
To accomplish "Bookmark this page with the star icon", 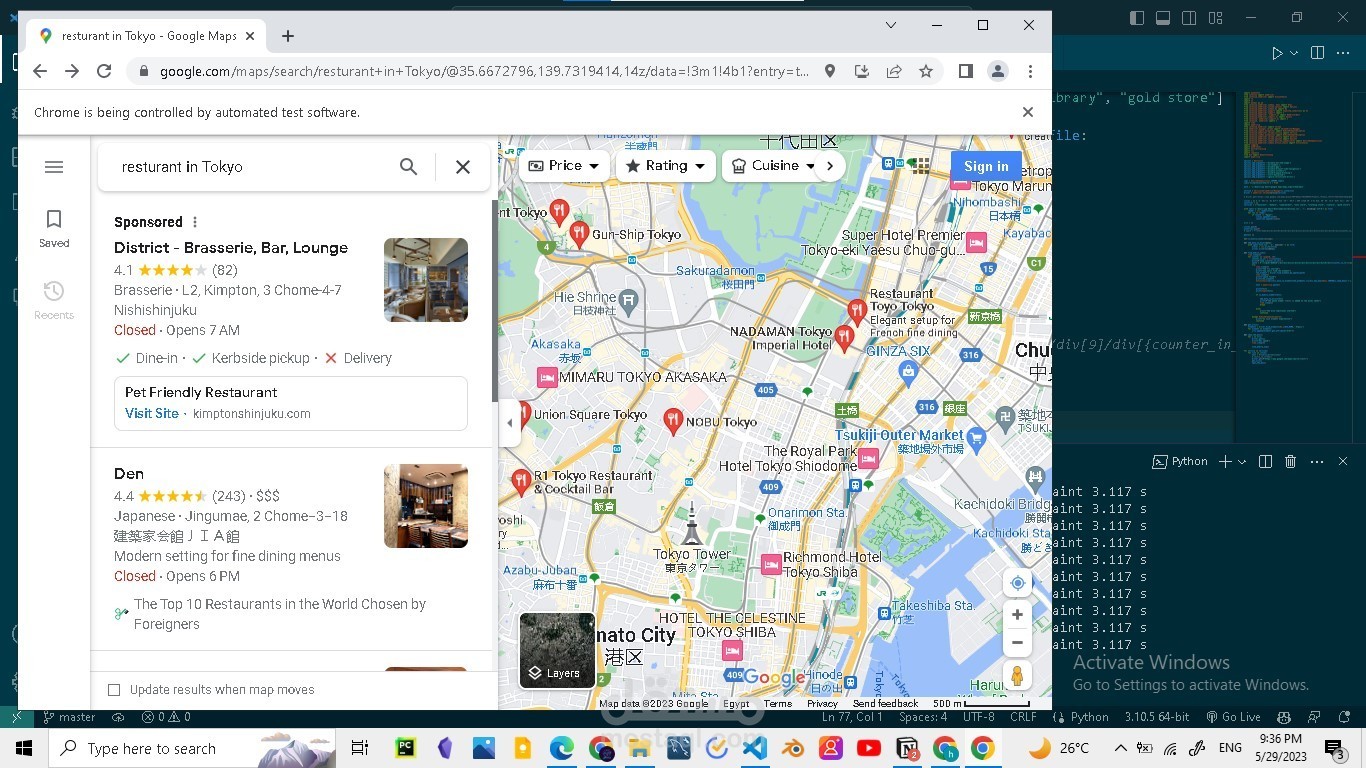I will (x=926, y=71).
